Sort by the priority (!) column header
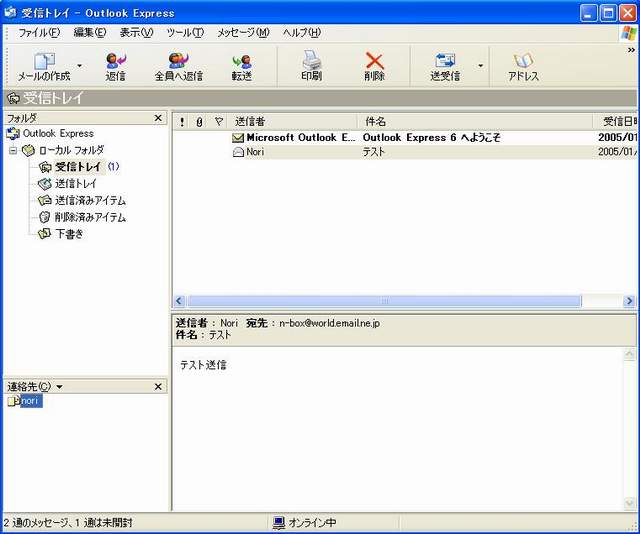The width and height of the screenshot is (640, 534). (182, 122)
